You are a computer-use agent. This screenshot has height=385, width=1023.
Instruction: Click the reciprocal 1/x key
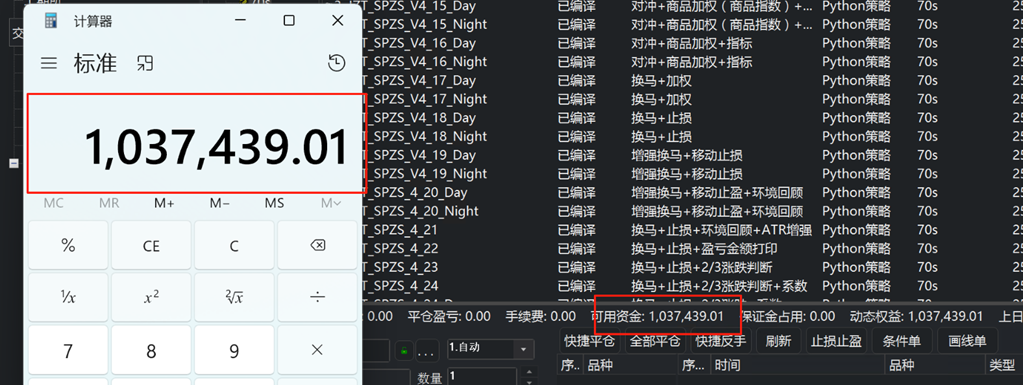68,298
